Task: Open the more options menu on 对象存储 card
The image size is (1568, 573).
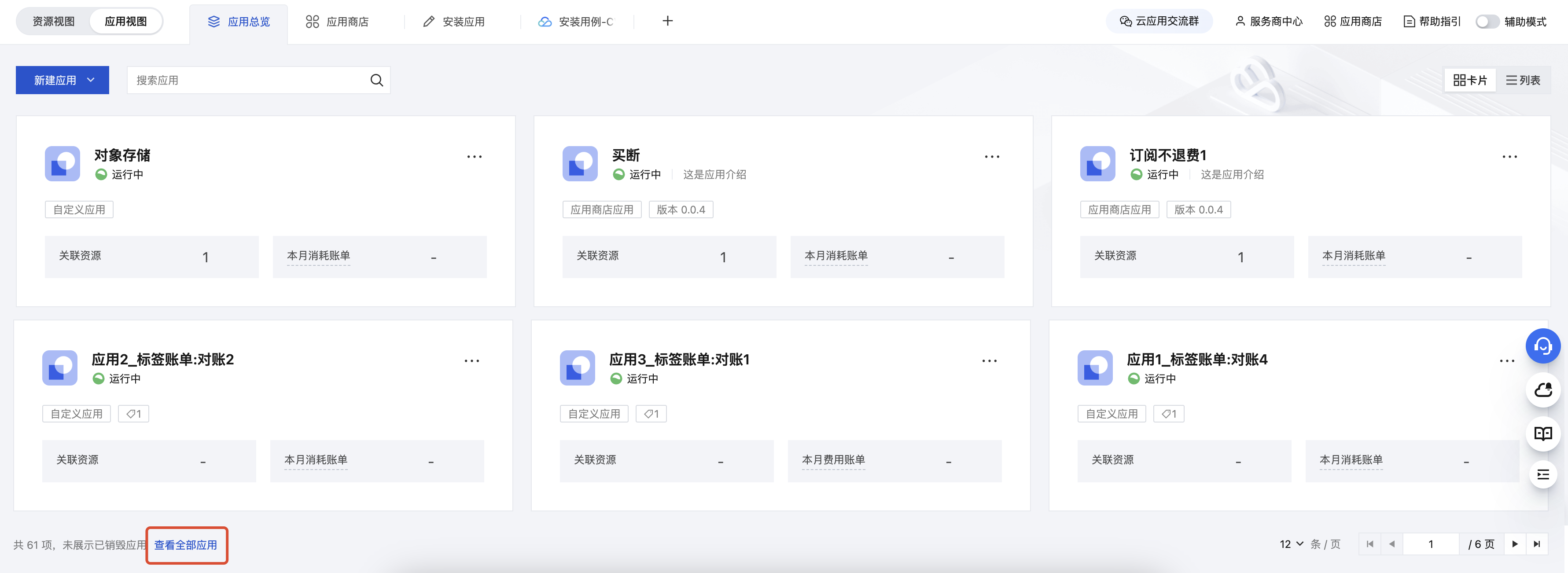Action: click(474, 157)
